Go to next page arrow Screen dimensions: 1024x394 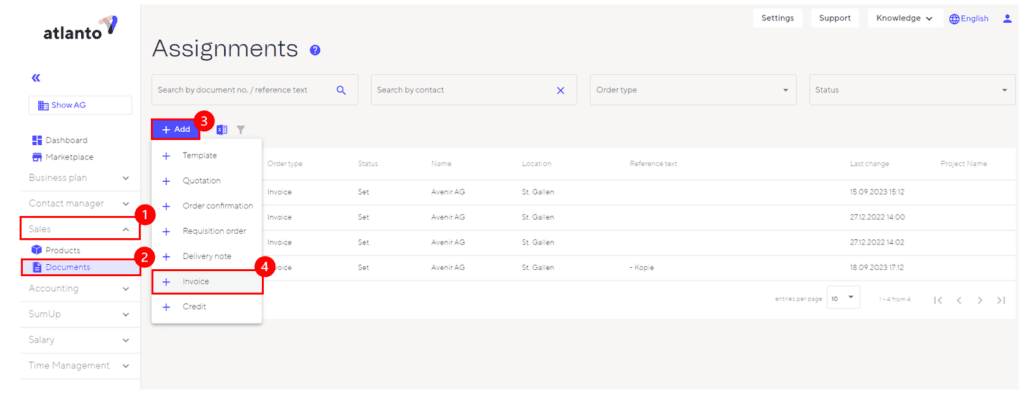click(980, 300)
